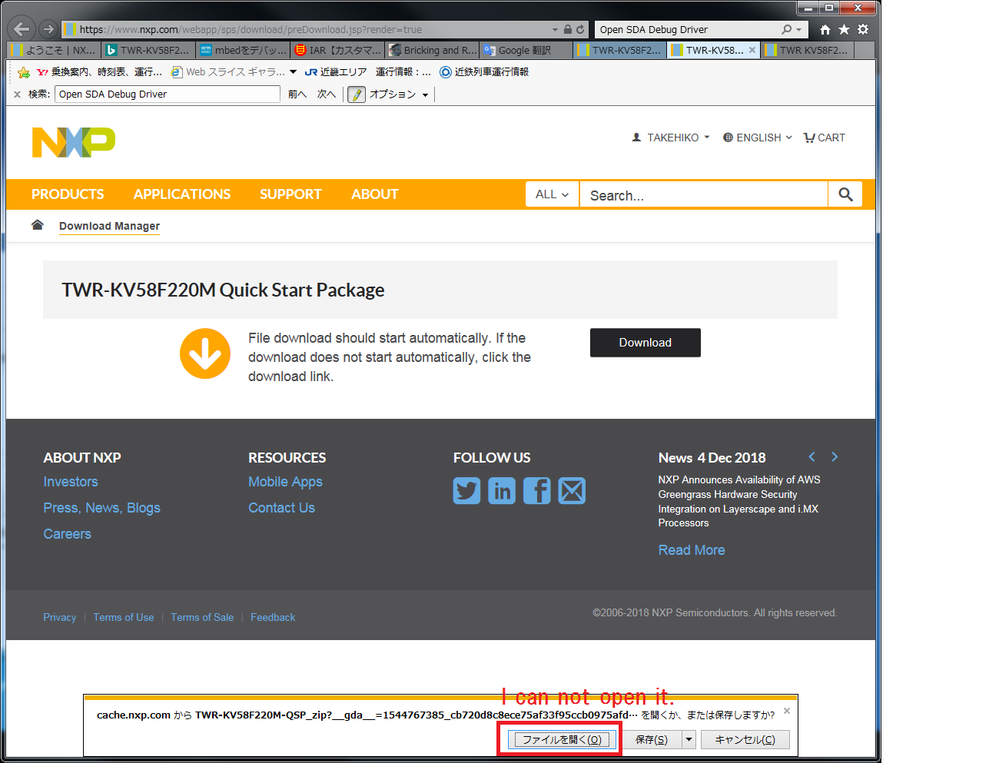Open the ABOUT menu
Image resolution: width=999 pixels, height=763 pixels.
[x=375, y=194]
